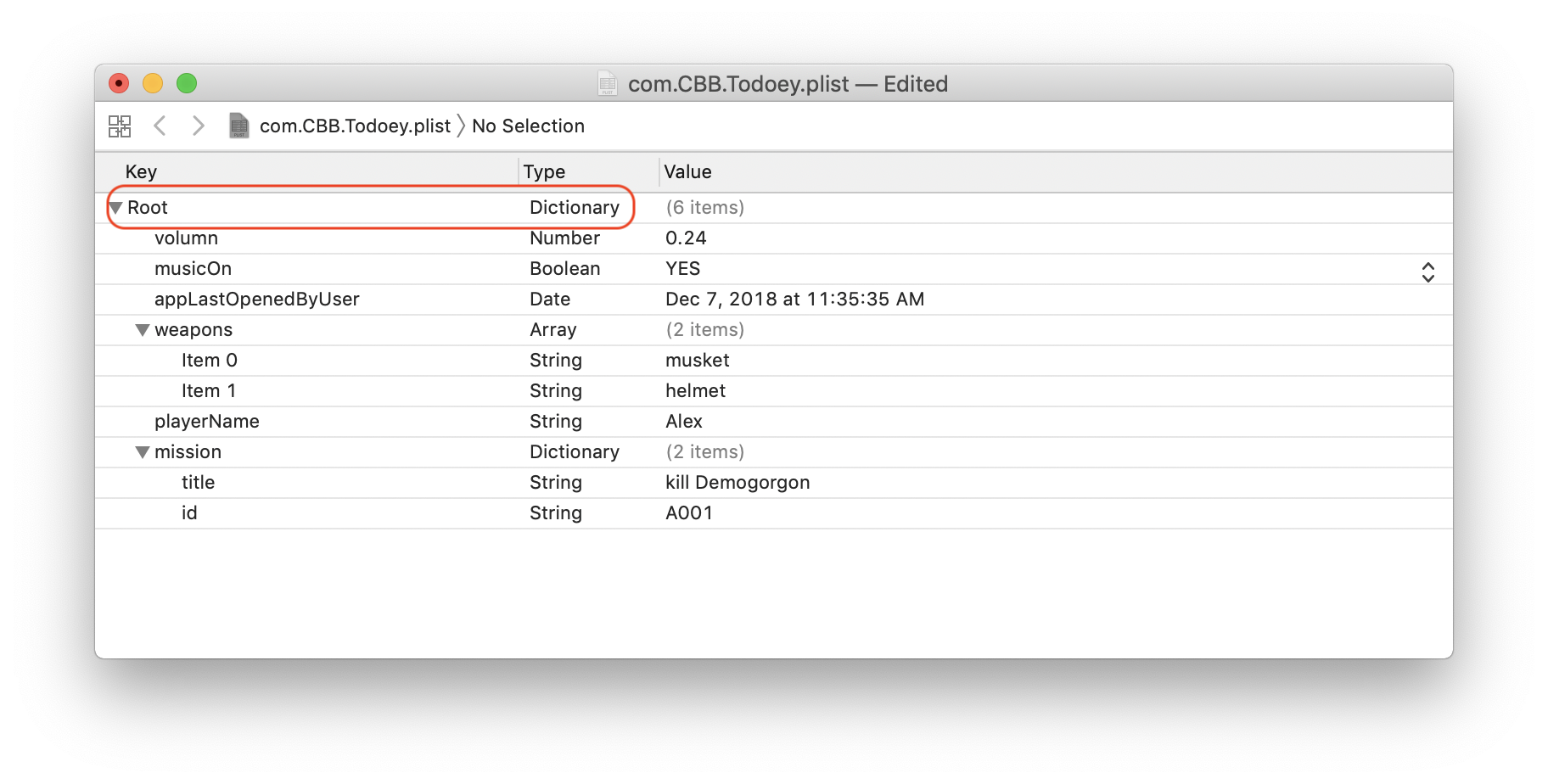Image resolution: width=1548 pixels, height=784 pixels.
Task: Open the YES/NO stepper for musicOn
Action: coord(1427,272)
